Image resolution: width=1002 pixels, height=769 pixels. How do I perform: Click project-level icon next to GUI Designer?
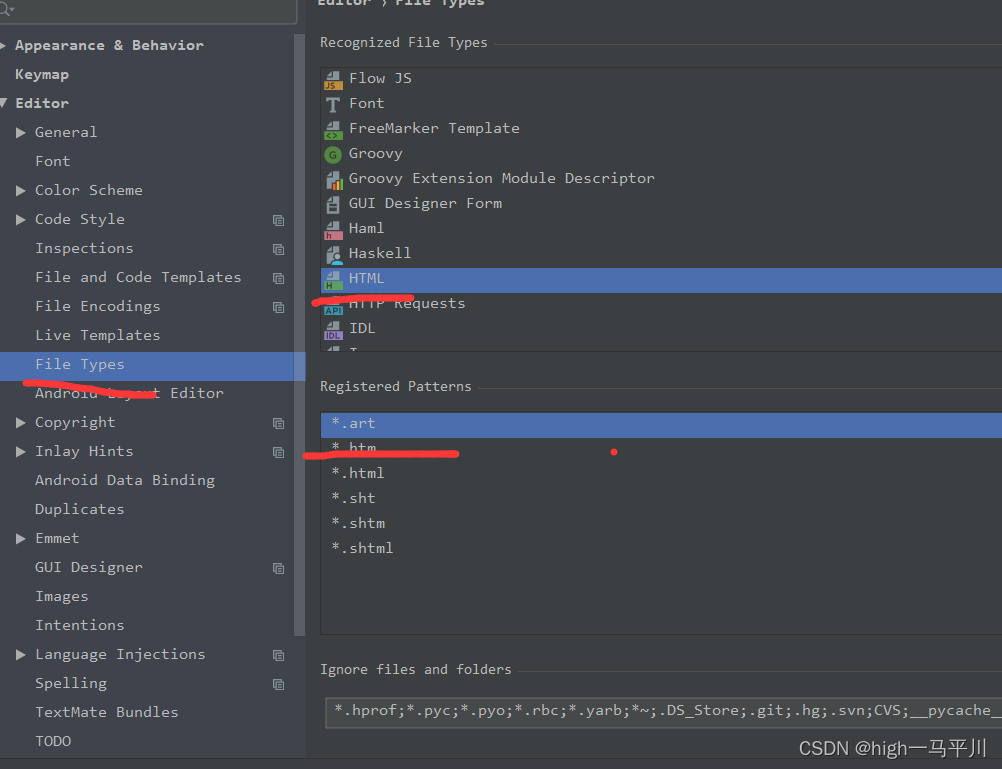click(x=279, y=568)
